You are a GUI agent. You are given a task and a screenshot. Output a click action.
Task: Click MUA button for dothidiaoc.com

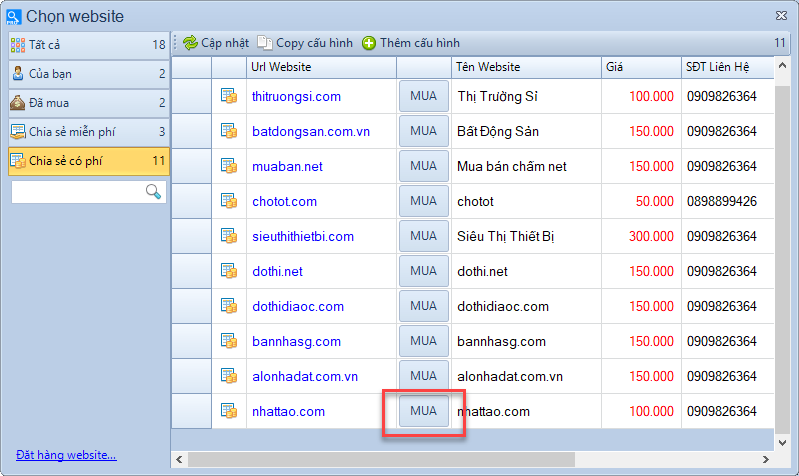(x=423, y=306)
